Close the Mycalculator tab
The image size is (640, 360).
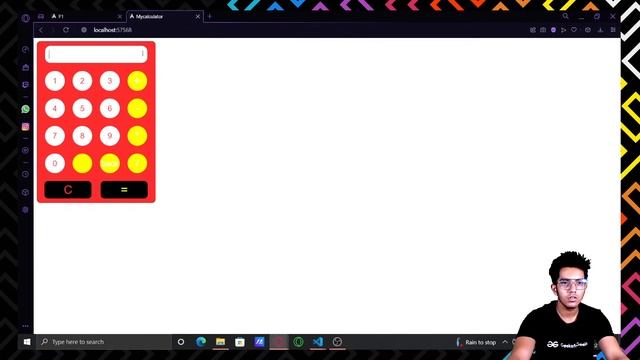pyautogui.click(x=198, y=16)
